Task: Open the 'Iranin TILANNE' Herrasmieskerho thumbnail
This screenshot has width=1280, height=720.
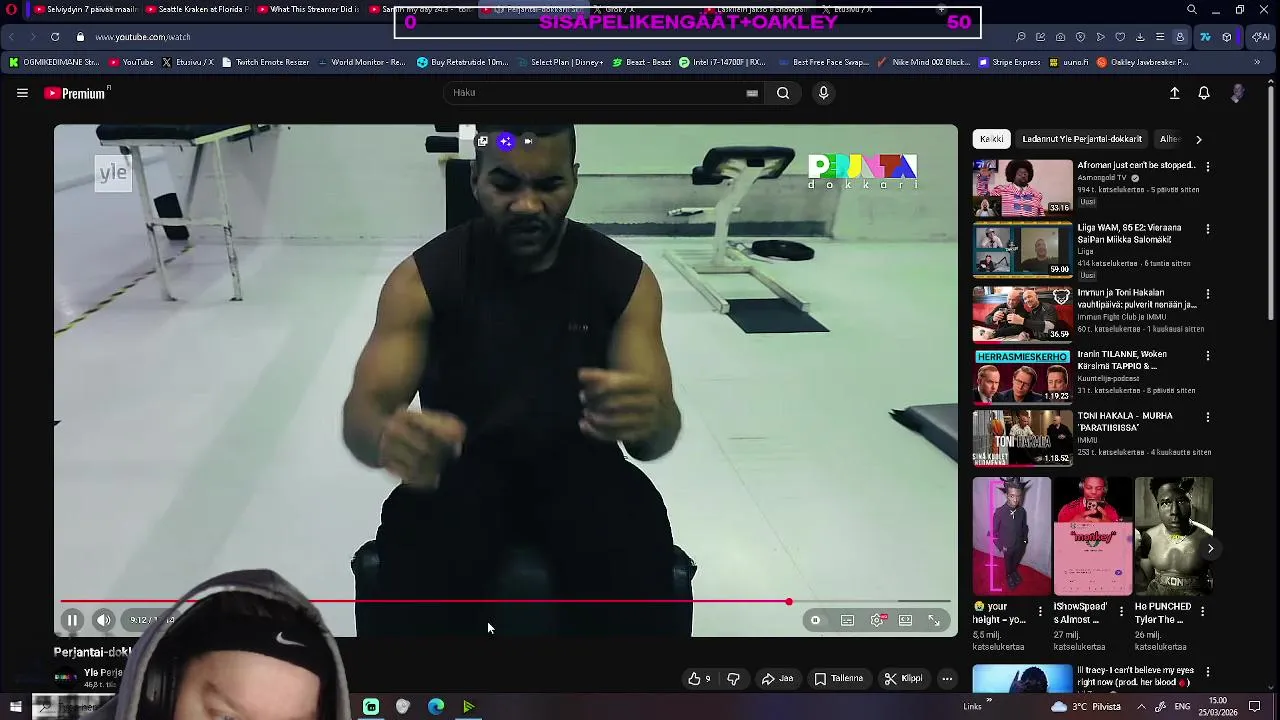Action: (1022, 376)
